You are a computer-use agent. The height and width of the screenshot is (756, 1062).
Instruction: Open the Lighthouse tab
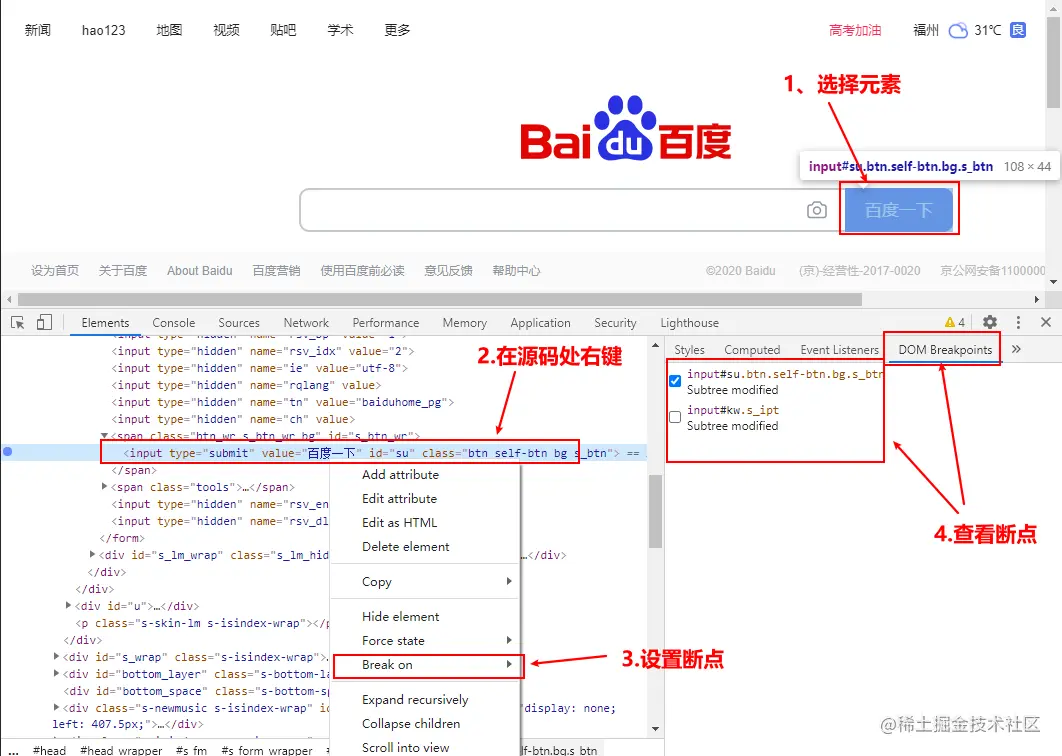point(689,323)
